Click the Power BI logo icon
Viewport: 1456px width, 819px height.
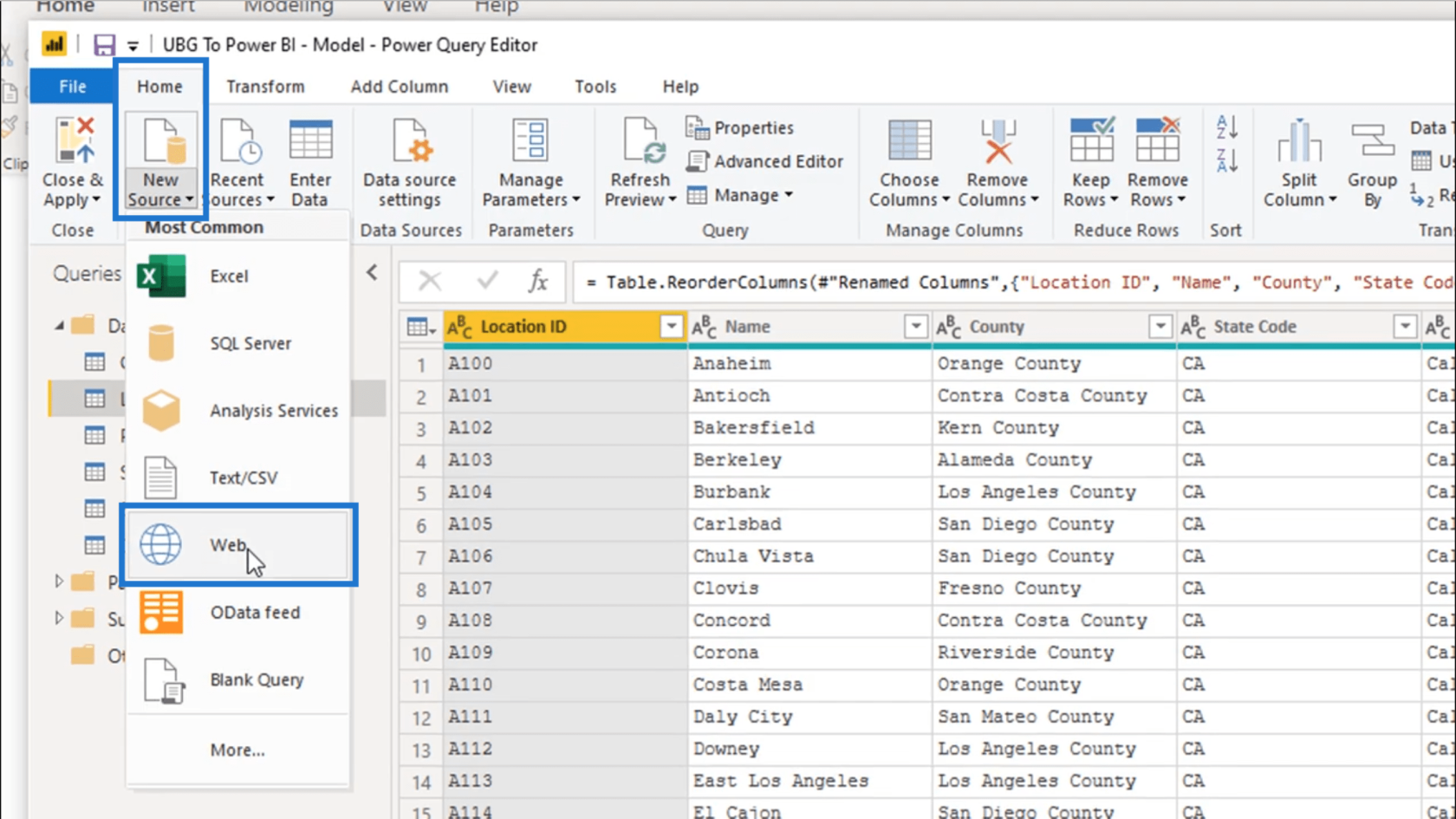pos(54,44)
